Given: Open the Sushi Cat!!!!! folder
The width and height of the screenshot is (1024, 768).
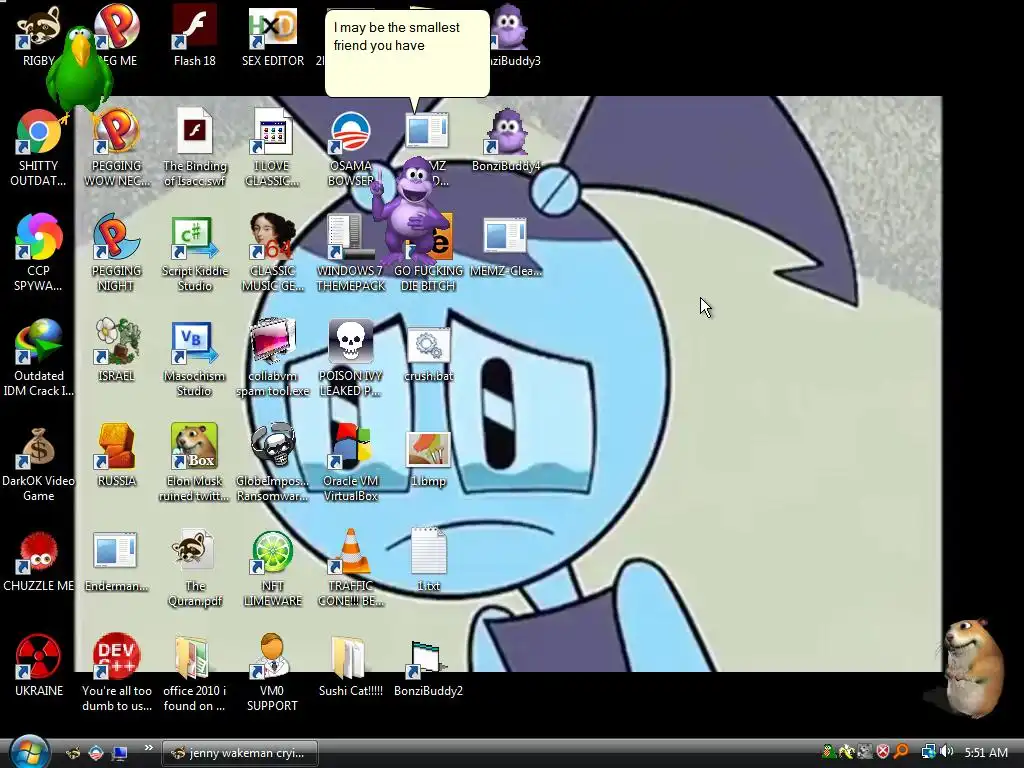Looking at the screenshot, I should point(351,667).
